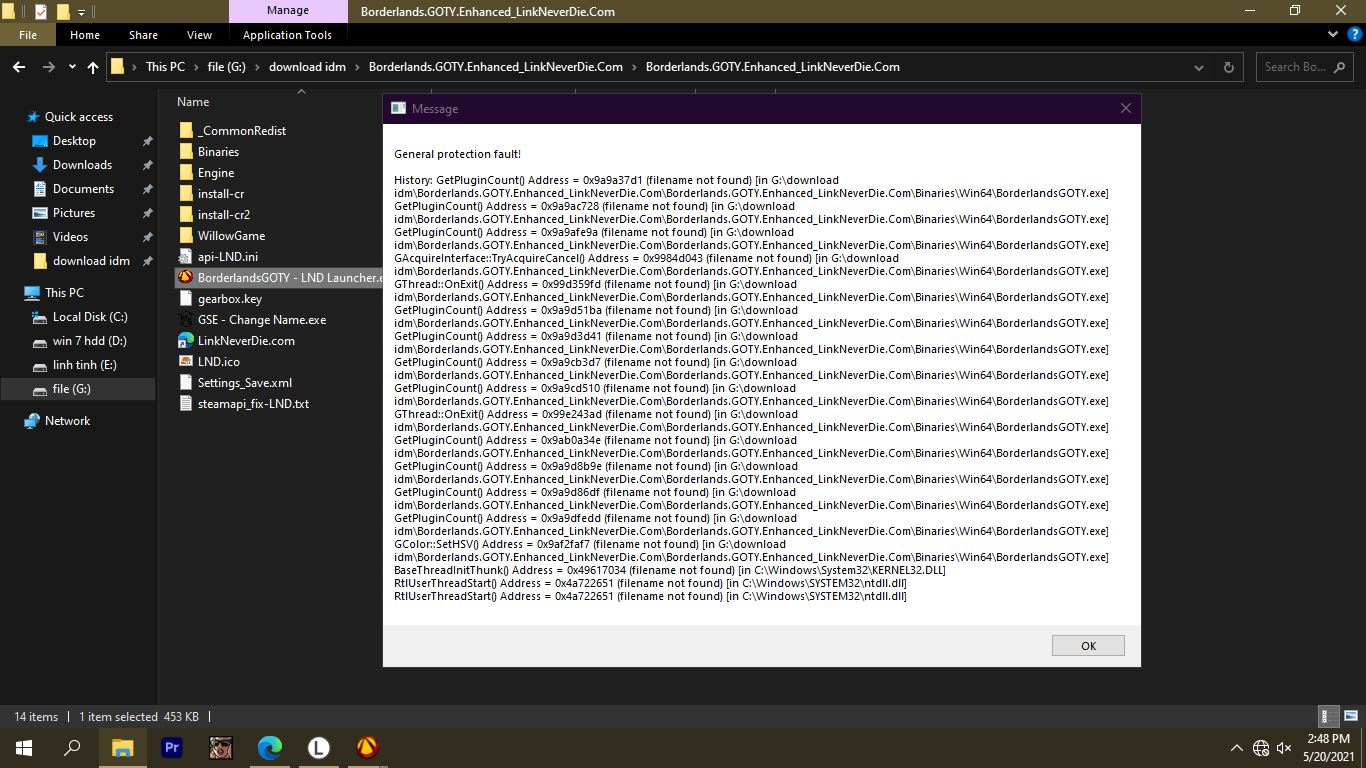The height and width of the screenshot is (768, 1366).
Task: Expand the ribbon with the chevron
Action: pyautogui.click(x=1333, y=34)
